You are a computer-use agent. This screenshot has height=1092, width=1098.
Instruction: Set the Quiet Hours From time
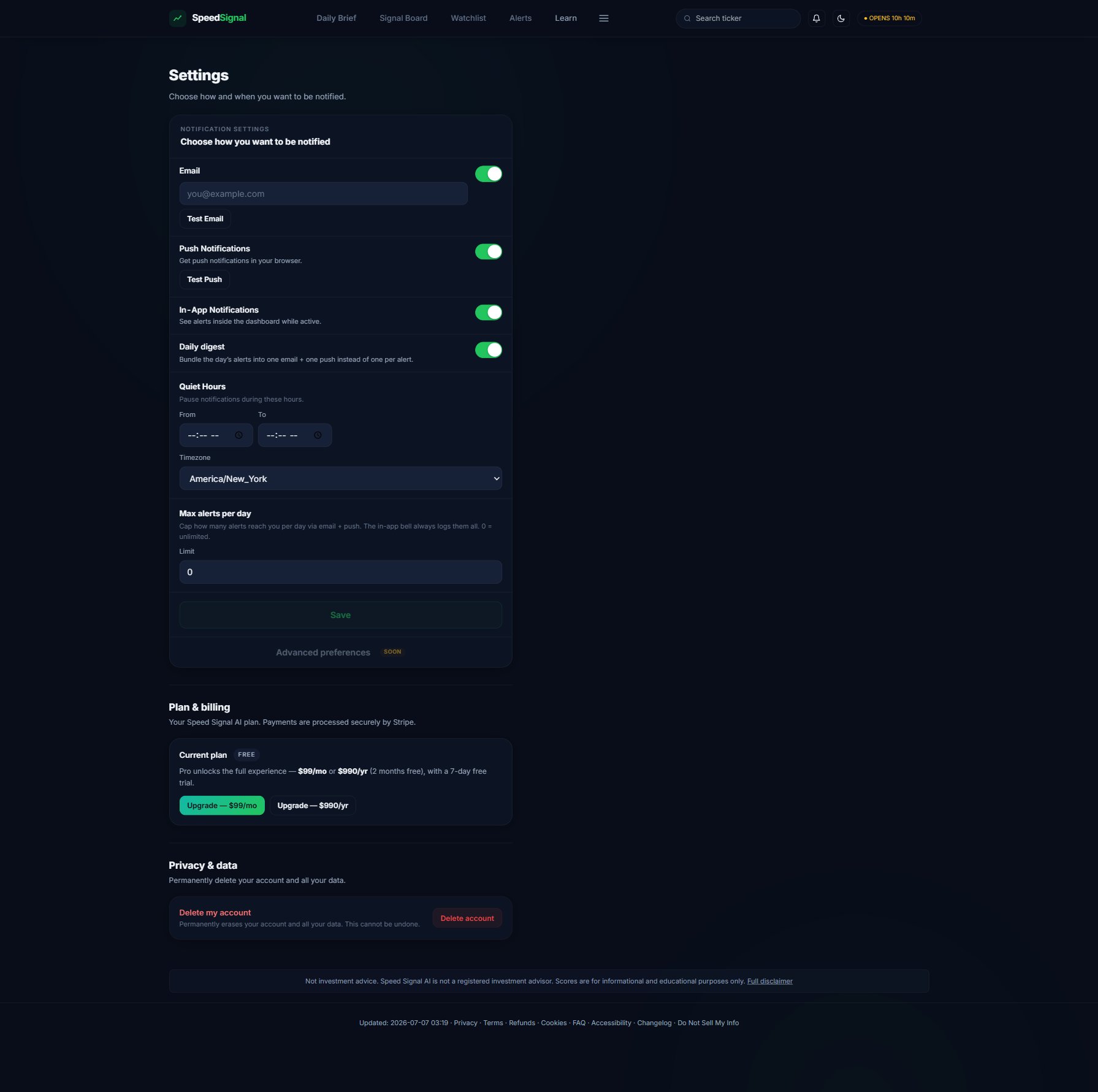(x=216, y=435)
